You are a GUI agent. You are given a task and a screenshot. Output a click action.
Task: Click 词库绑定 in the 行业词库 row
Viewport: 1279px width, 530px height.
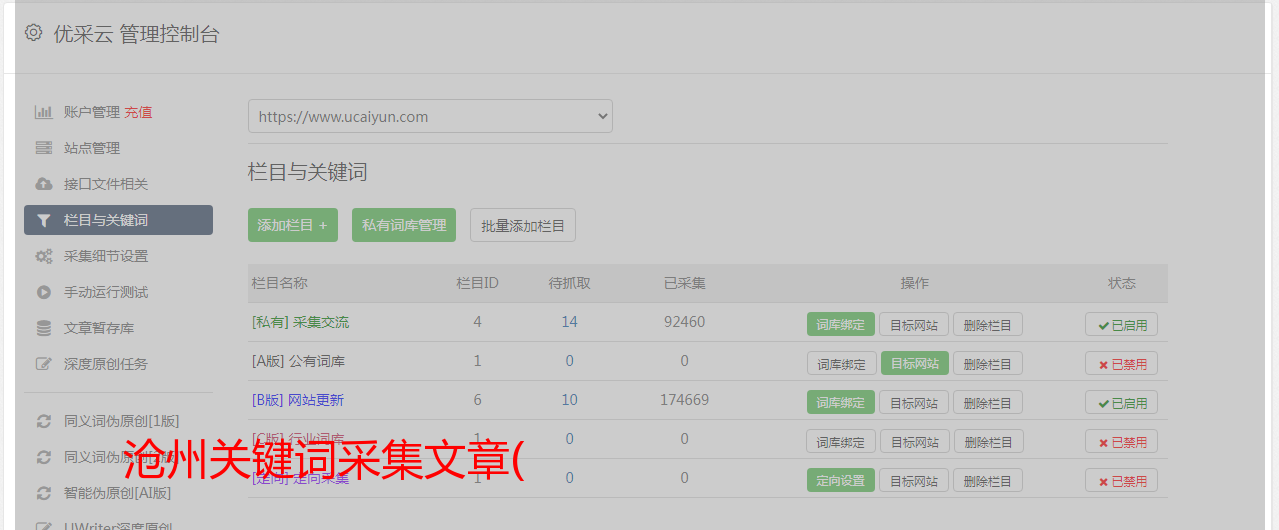point(841,441)
